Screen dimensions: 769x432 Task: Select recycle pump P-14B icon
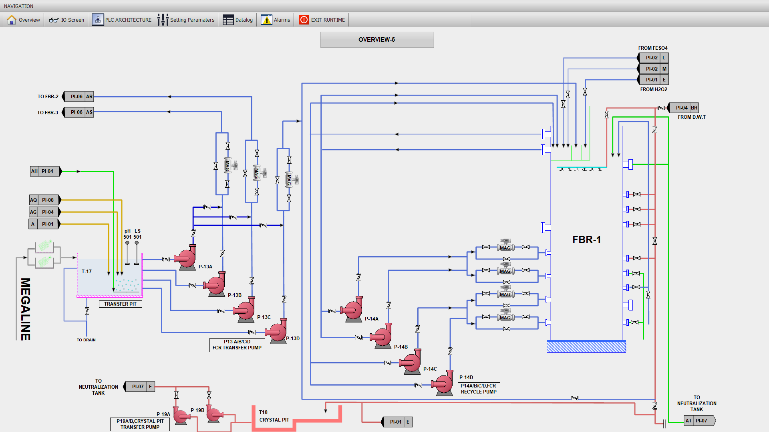(x=383, y=336)
